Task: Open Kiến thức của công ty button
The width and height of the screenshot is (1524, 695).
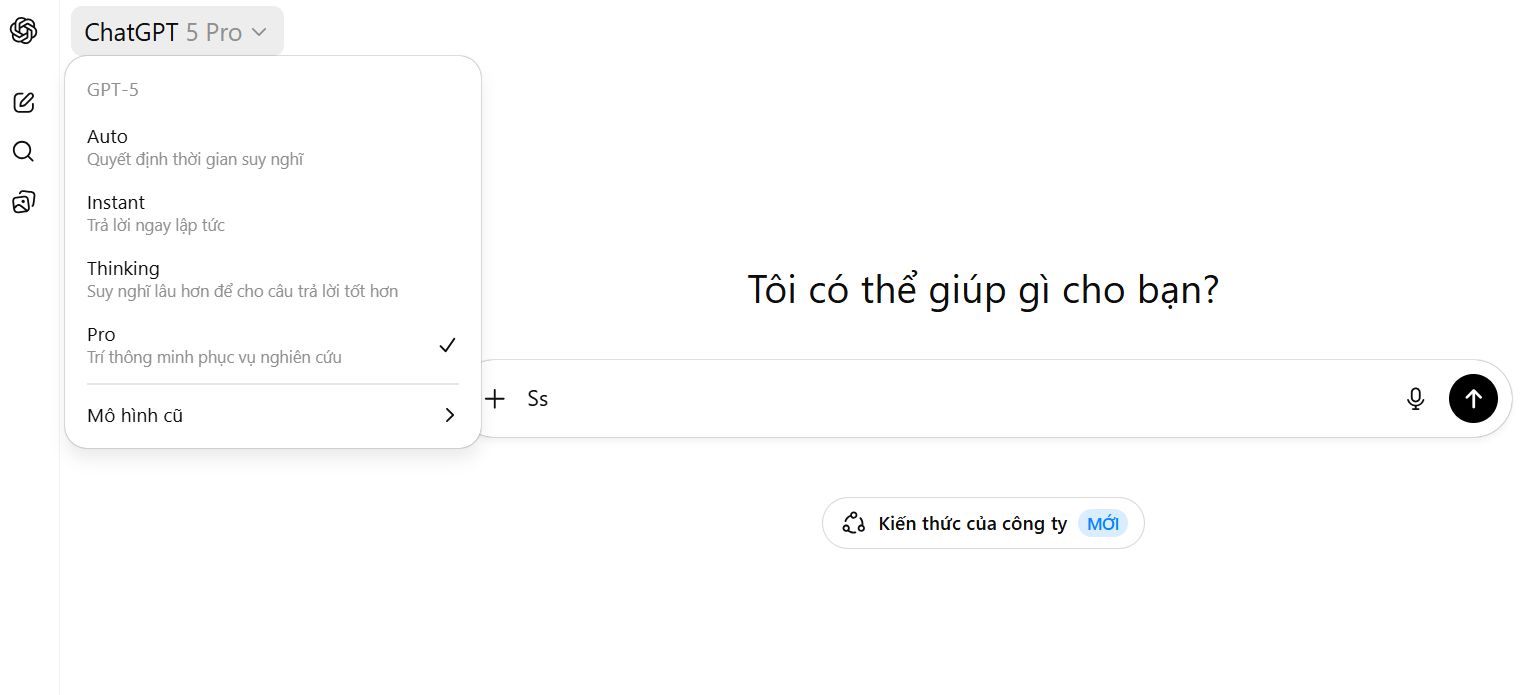Action: [972, 523]
